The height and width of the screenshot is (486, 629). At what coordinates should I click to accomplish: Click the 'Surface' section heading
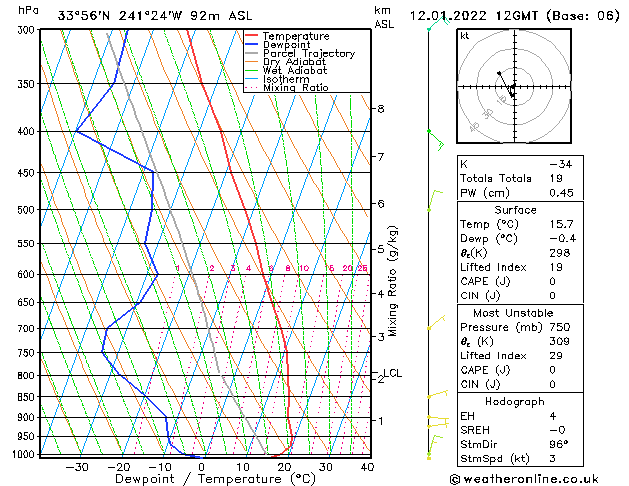click(x=515, y=210)
